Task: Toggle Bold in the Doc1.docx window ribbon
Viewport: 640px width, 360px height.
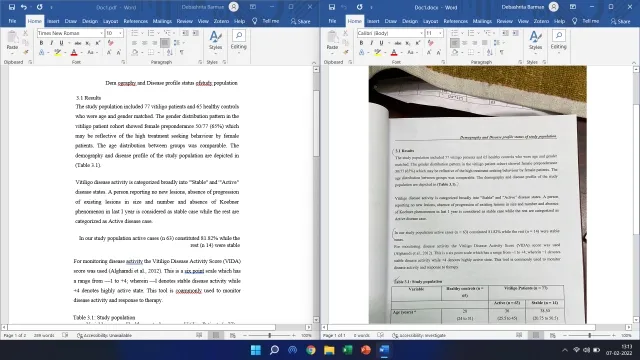Action: 361,43
